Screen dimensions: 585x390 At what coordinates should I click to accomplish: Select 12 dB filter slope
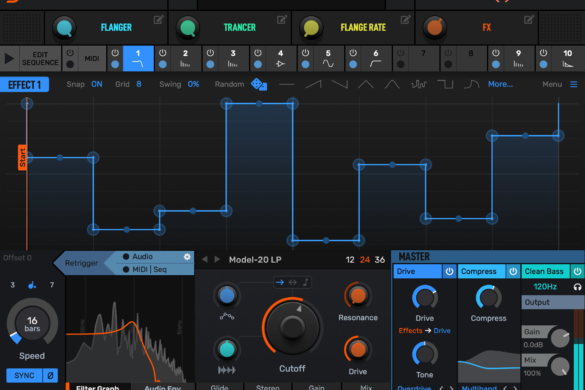[x=350, y=260]
